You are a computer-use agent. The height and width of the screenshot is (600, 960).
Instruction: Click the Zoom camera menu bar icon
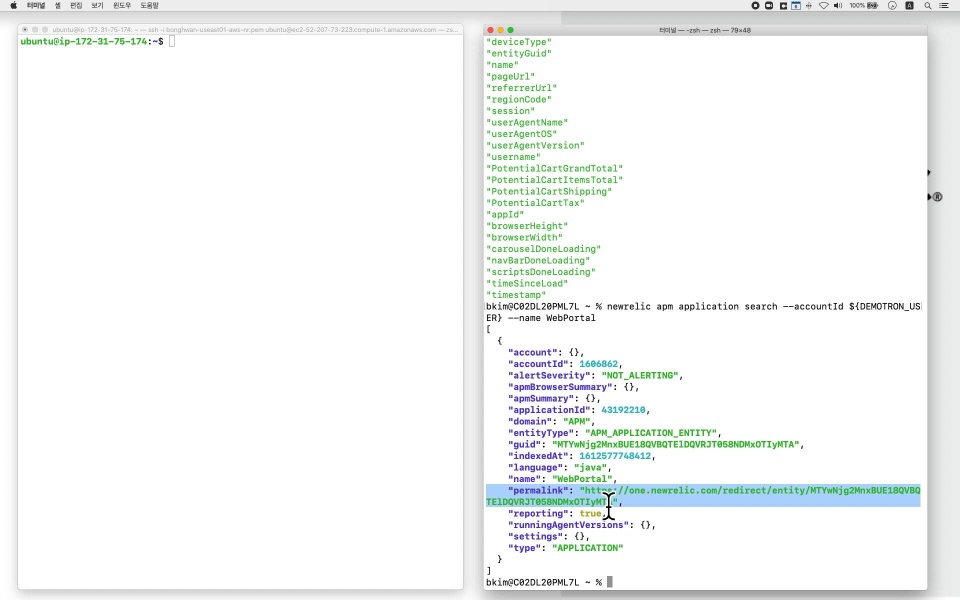(x=769, y=6)
